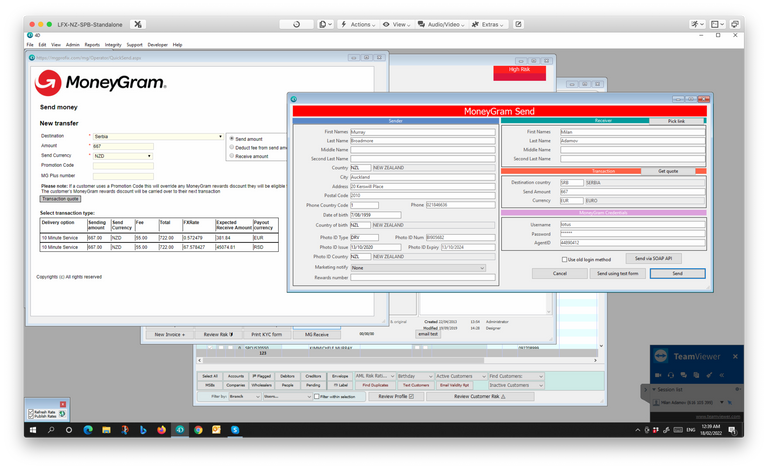The image size is (768, 469).
Task: Click the Find Duplicates button
Action: 375,385
